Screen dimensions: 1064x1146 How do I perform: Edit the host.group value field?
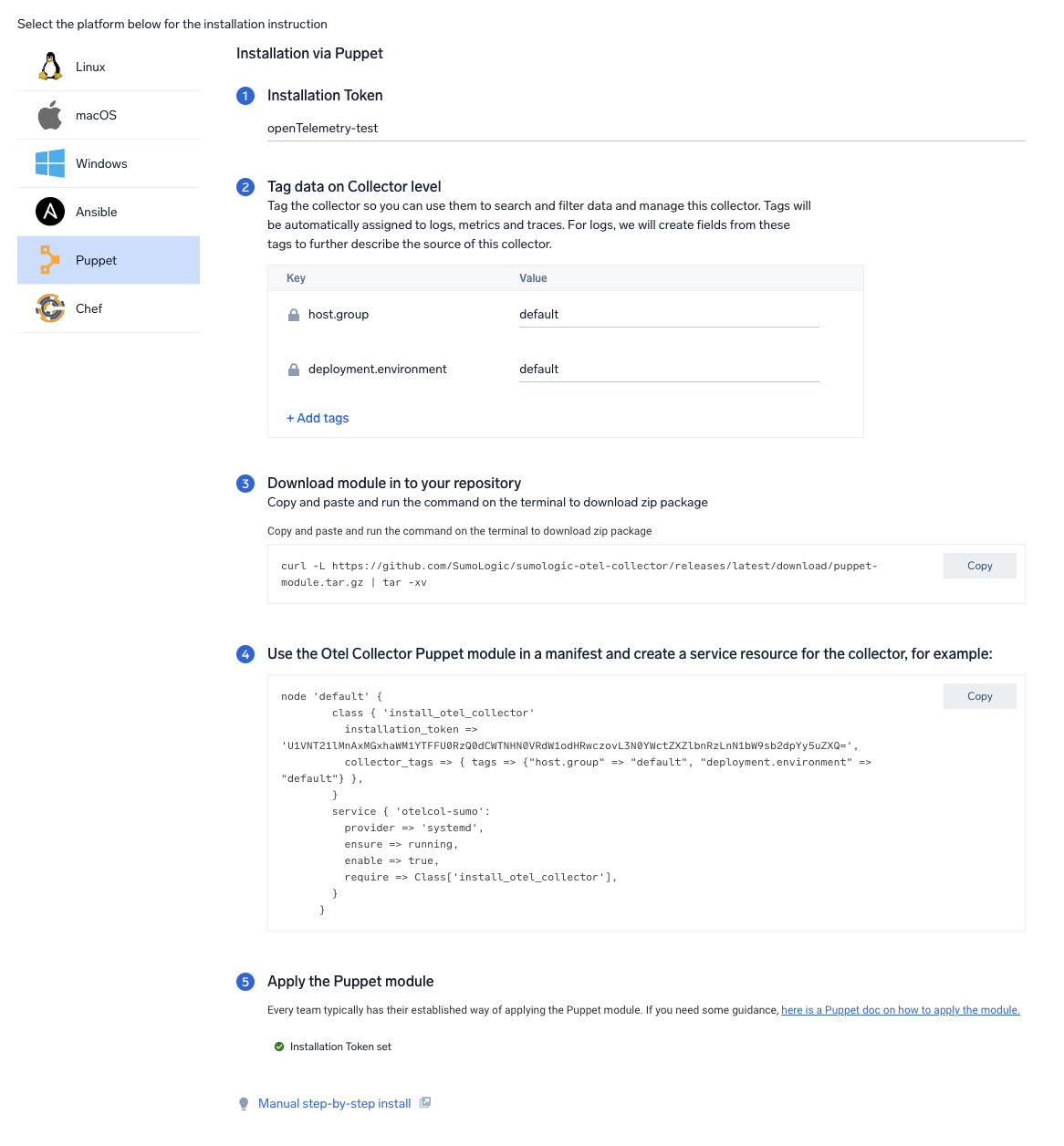668,315
